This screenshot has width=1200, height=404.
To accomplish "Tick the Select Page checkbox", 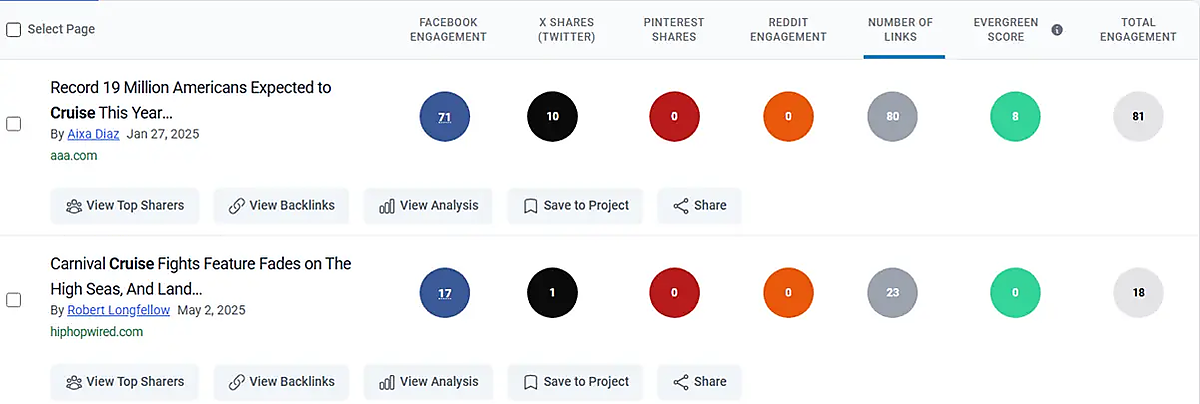I will point(14,30).
